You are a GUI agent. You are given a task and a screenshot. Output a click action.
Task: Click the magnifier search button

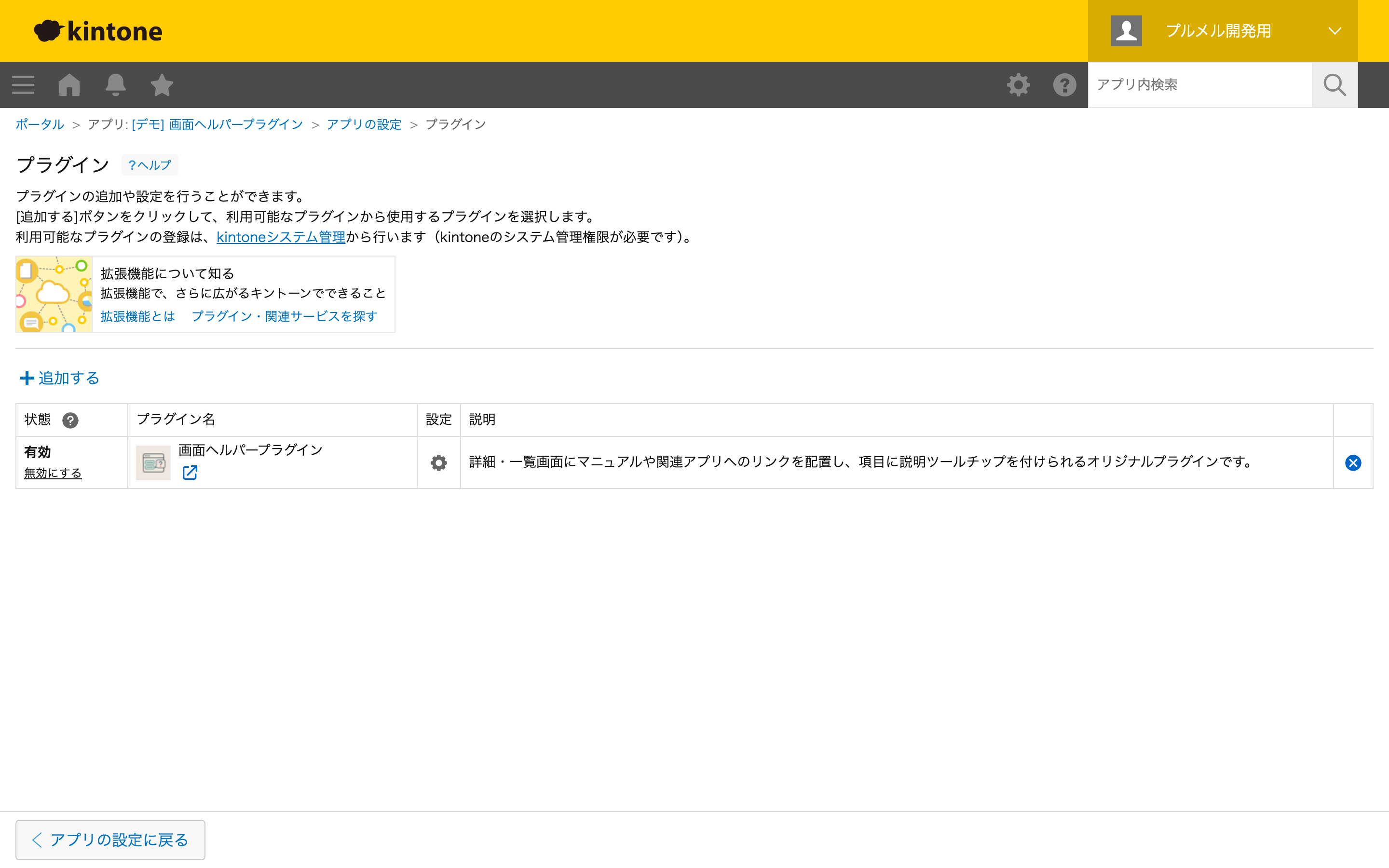click(x=1335, y=85)
